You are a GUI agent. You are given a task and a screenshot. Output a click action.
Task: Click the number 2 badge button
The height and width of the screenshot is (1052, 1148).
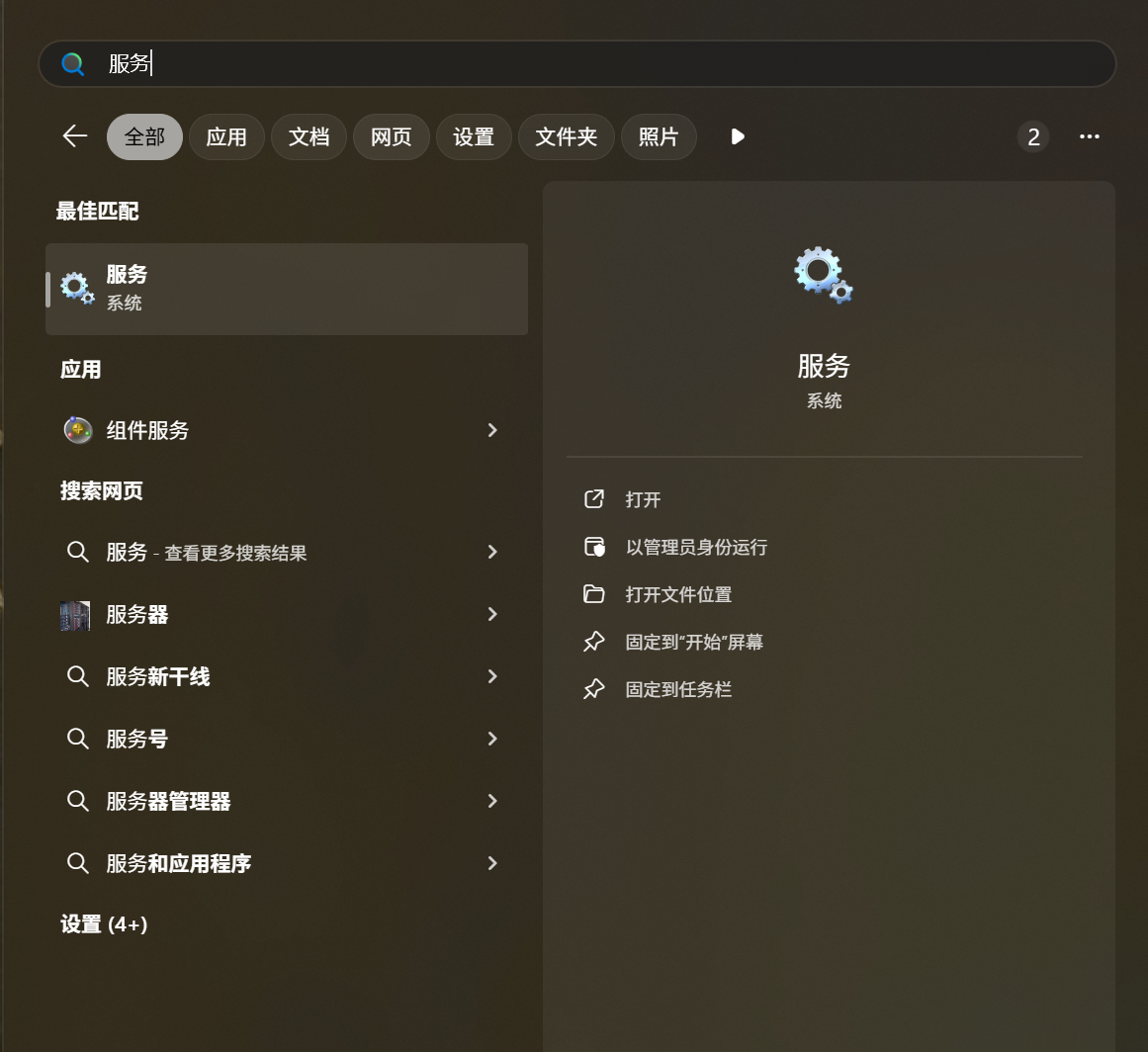click(x=1033, y=136)
